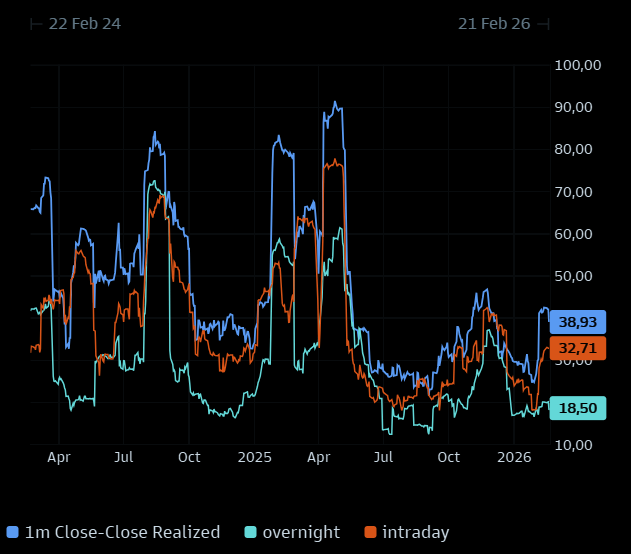The image size is (631, 554).
Task: Open the start date 22 Feb 24
Action: (x=85, y=24)
